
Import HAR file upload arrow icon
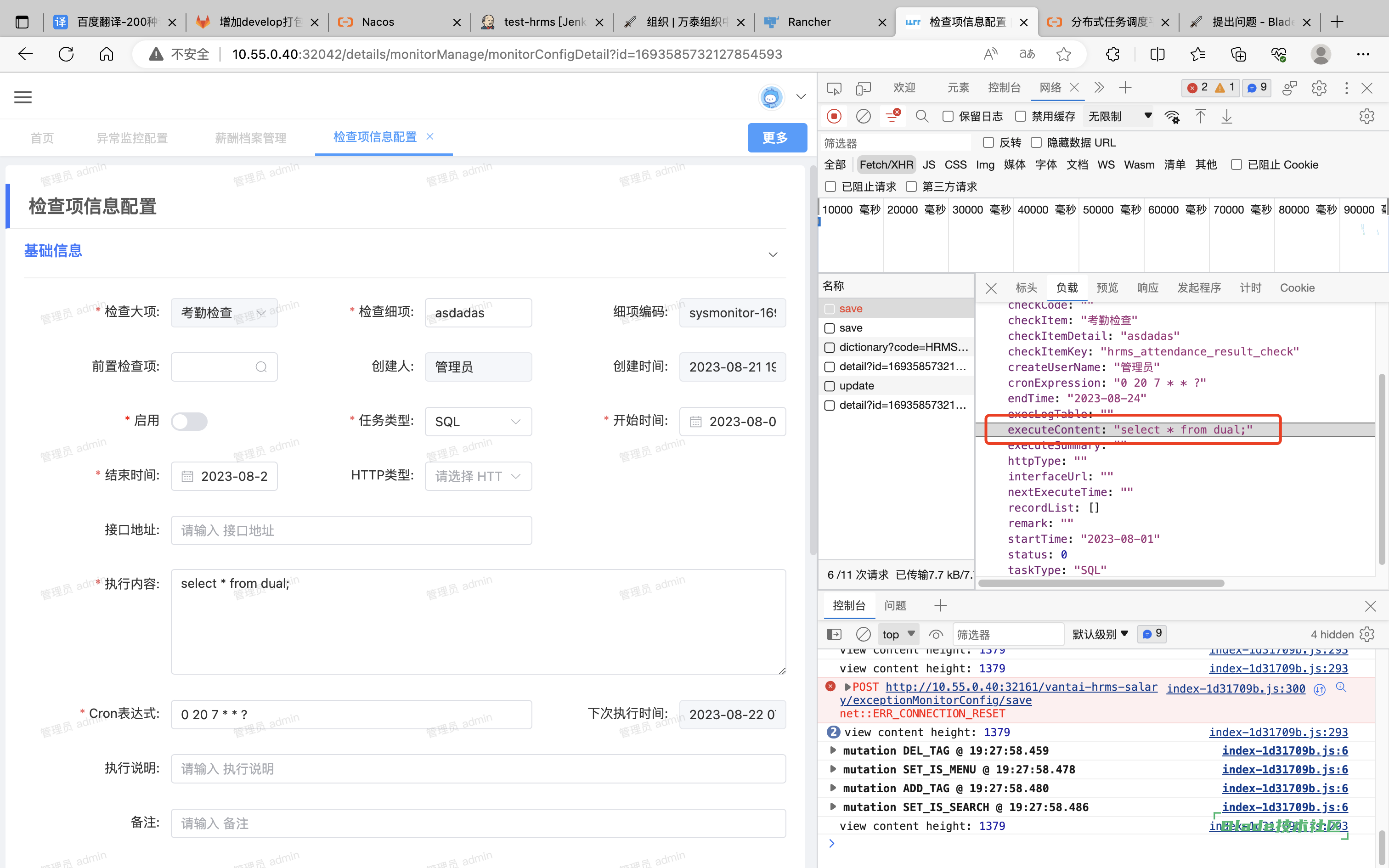1200,117
